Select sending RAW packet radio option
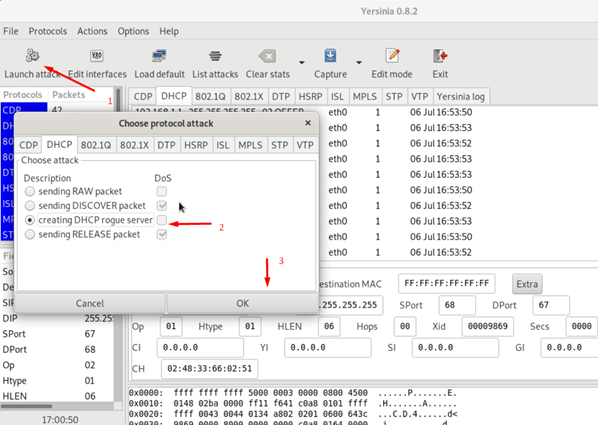Screen dimensions: 598x425 click(x=30, y=191)
